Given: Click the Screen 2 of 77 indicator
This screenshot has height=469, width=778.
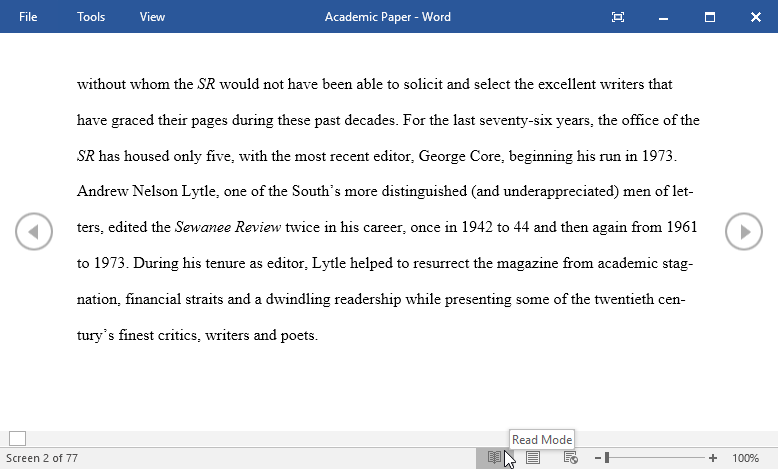Looking at the screenshot, I should click(42, 458).
